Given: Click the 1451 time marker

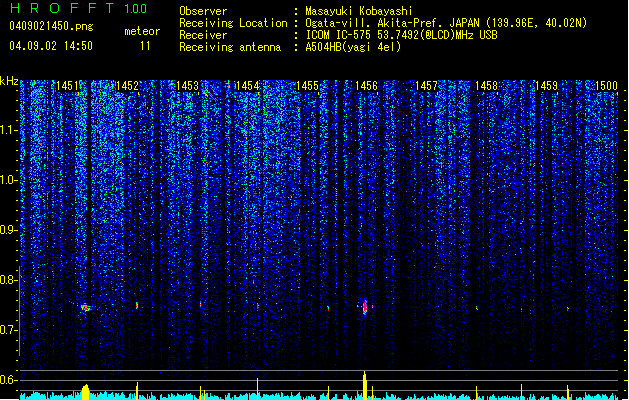Looking at the screenshot, I should (x=67, y=86).
